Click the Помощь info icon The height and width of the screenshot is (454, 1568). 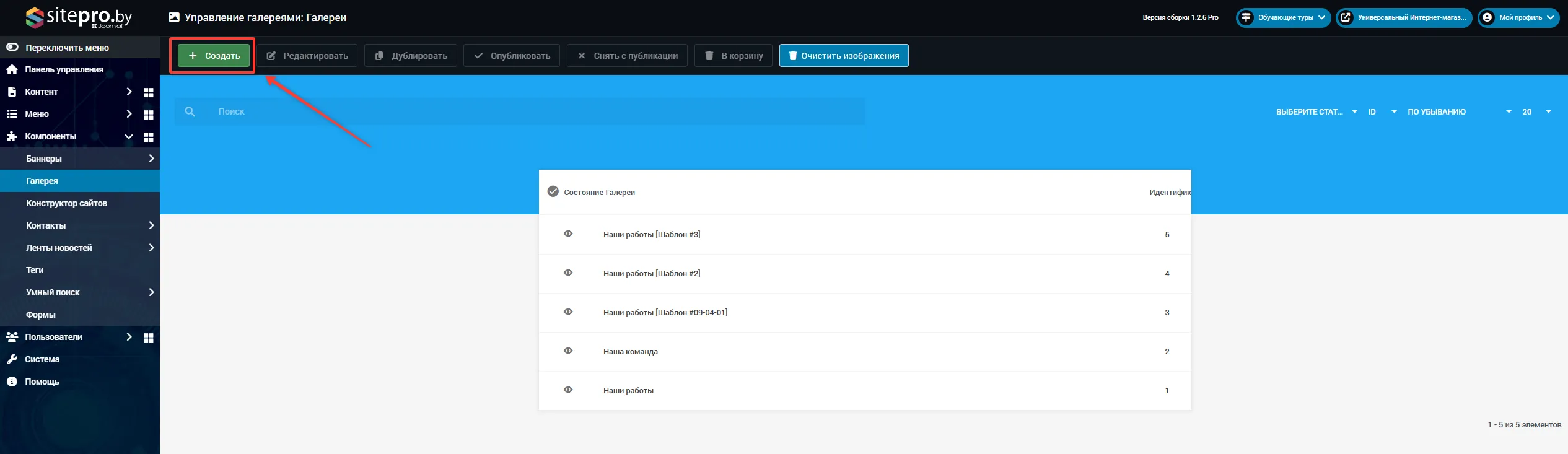click(x=12, y=382)
